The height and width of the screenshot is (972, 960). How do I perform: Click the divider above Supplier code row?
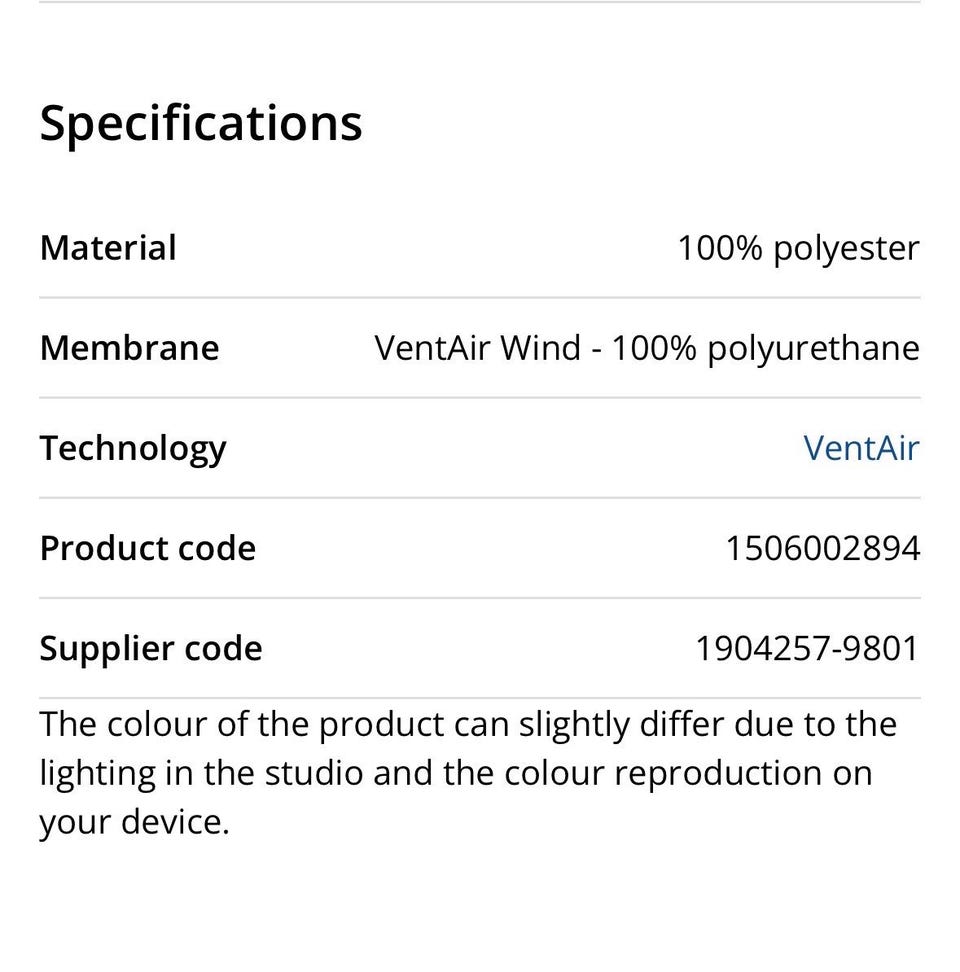tap(480, 598)
